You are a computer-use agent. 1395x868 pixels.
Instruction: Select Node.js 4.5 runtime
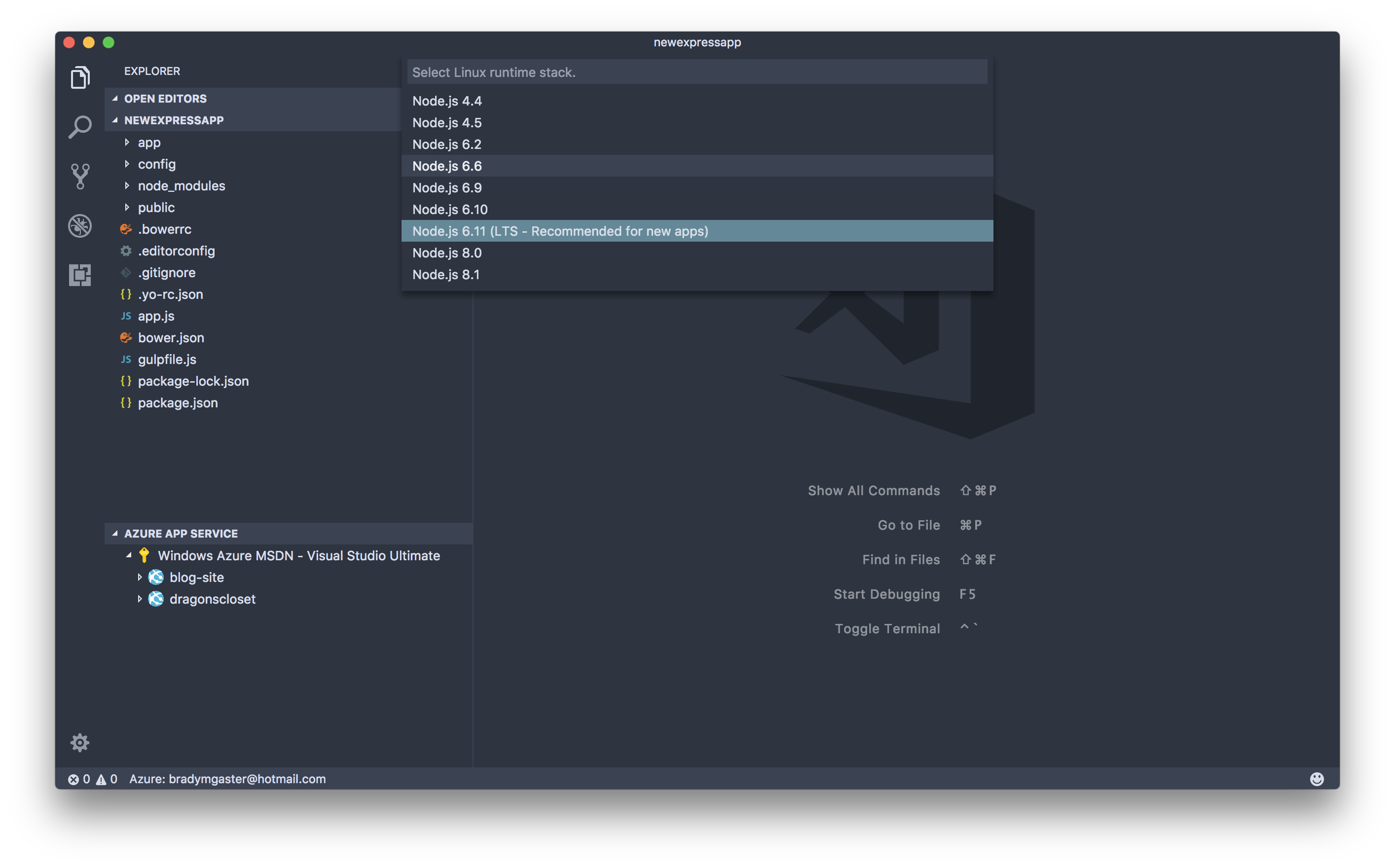(697, 123)
